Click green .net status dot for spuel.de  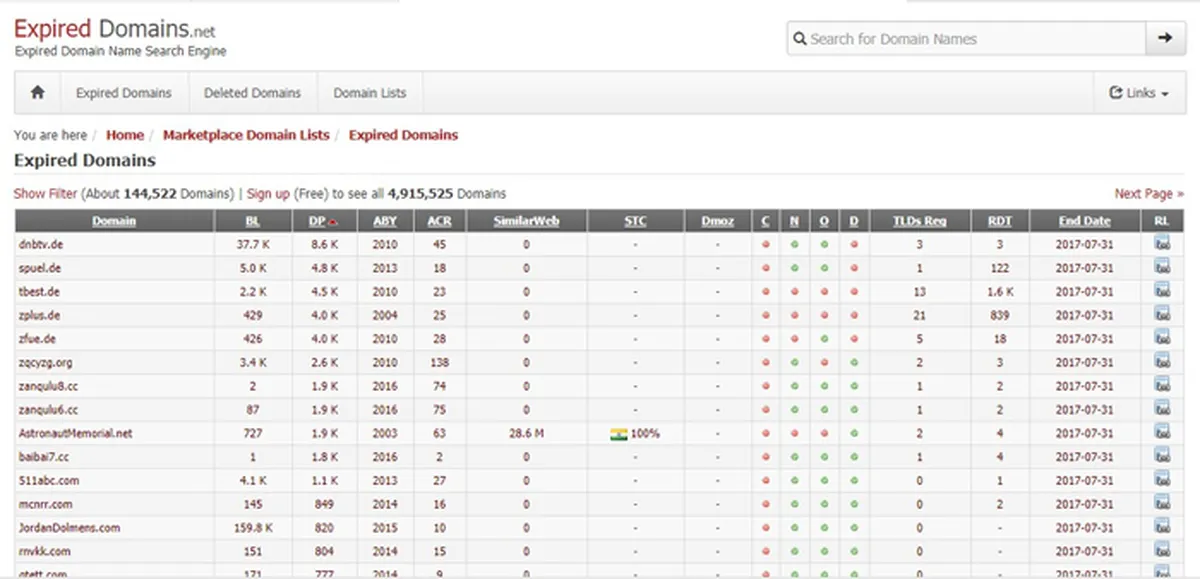(795, 268)
